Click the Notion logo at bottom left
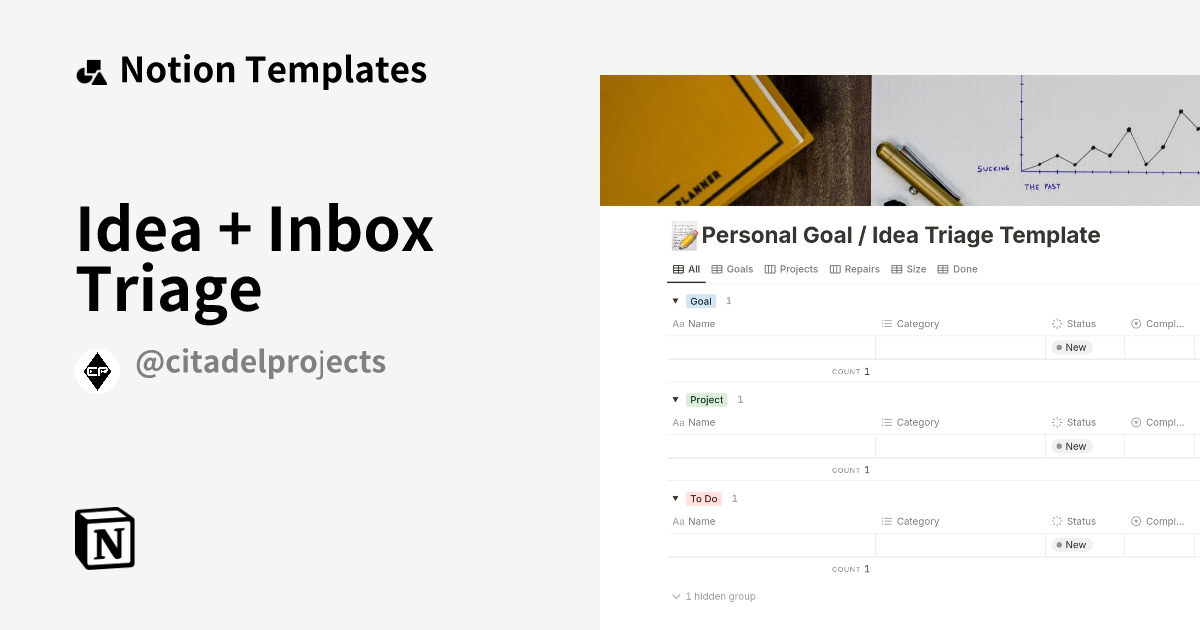1200x630 pixels. (103, 538)
